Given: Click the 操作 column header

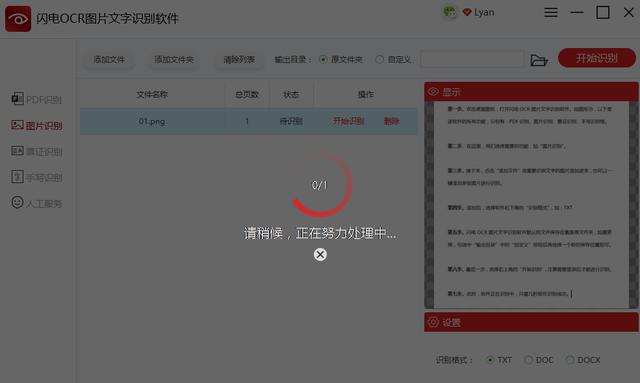Looking at the screenshot, I should click(366, 95).
